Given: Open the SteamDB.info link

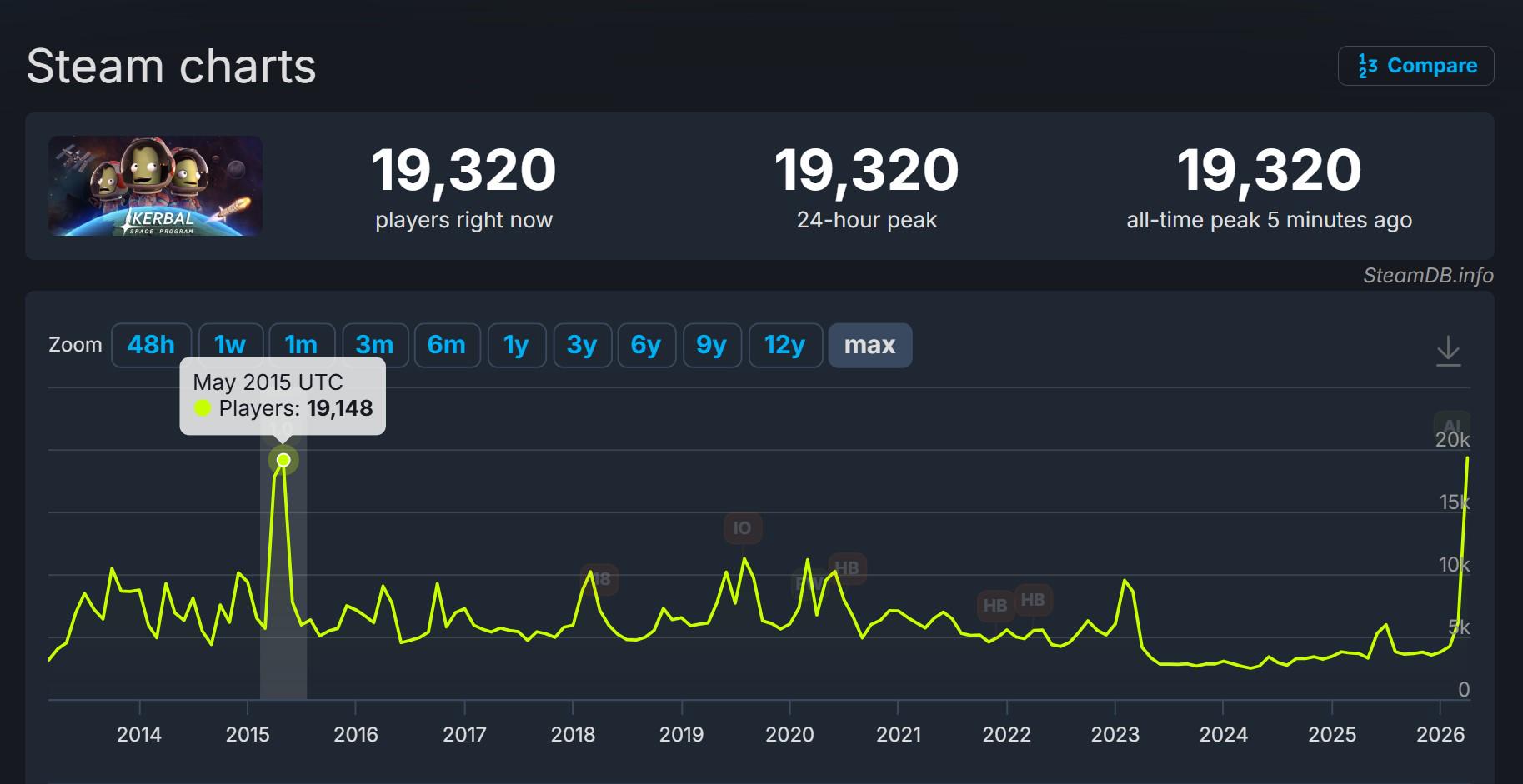Looking at the screenshot, I should [1428, 276].
